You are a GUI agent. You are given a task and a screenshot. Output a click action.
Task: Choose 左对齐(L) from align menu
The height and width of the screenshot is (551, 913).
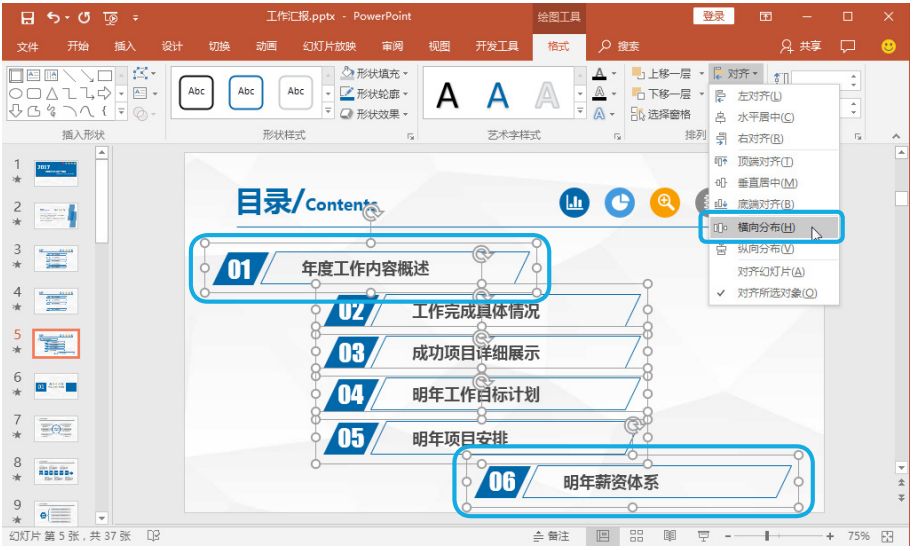pos(774,96)
